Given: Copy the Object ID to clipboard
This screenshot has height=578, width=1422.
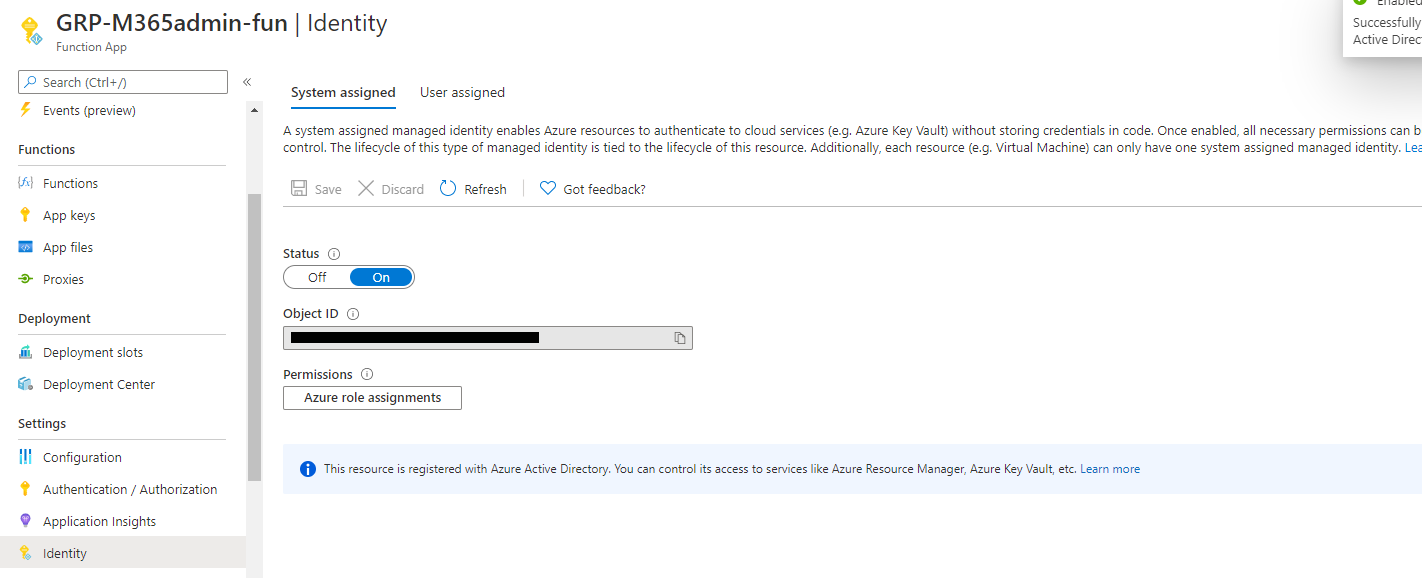Looking at the screenshot, I should [680, 338].
